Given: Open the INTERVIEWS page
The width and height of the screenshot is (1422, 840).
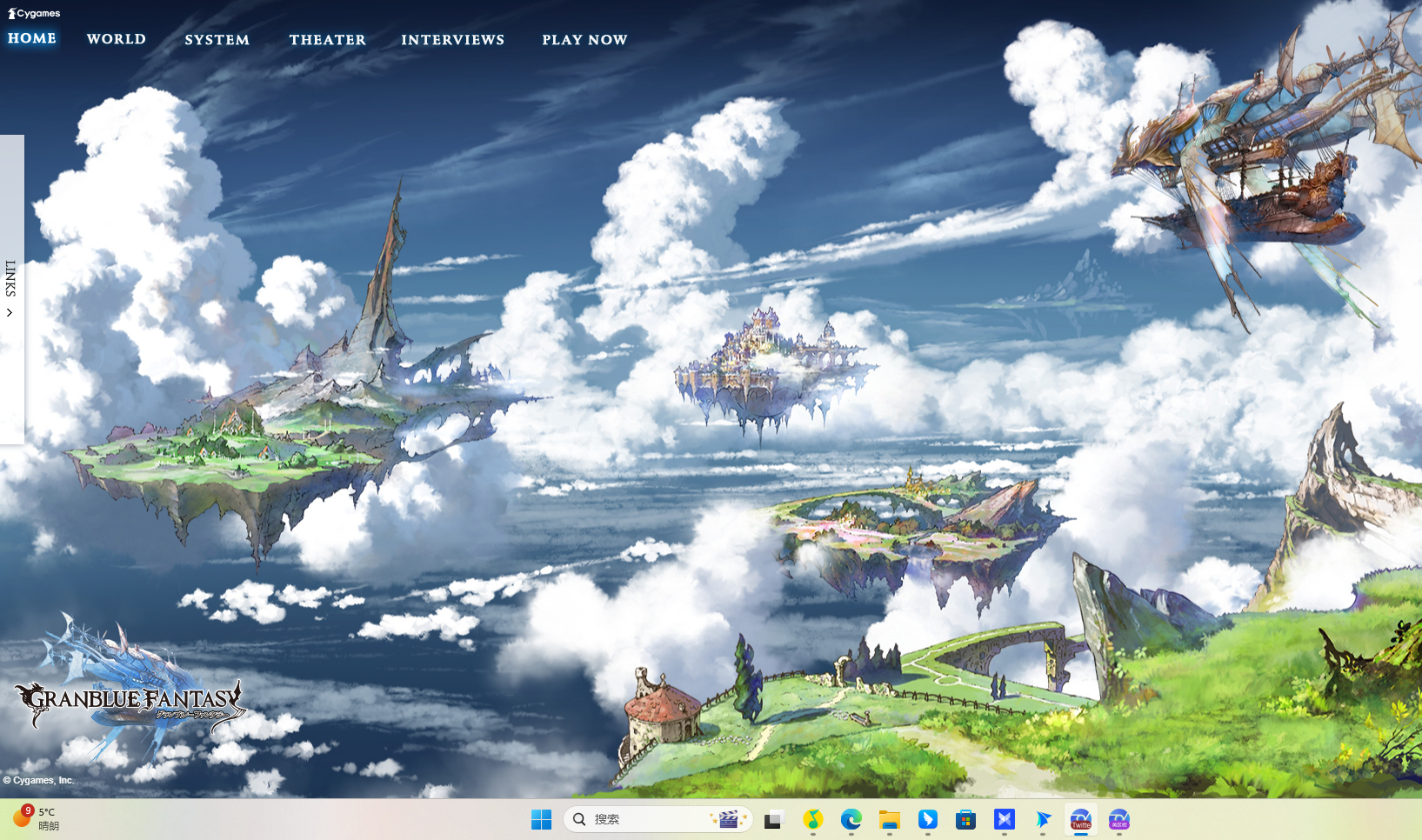Looking at the screenshot, I should click(x=452, y=40).
